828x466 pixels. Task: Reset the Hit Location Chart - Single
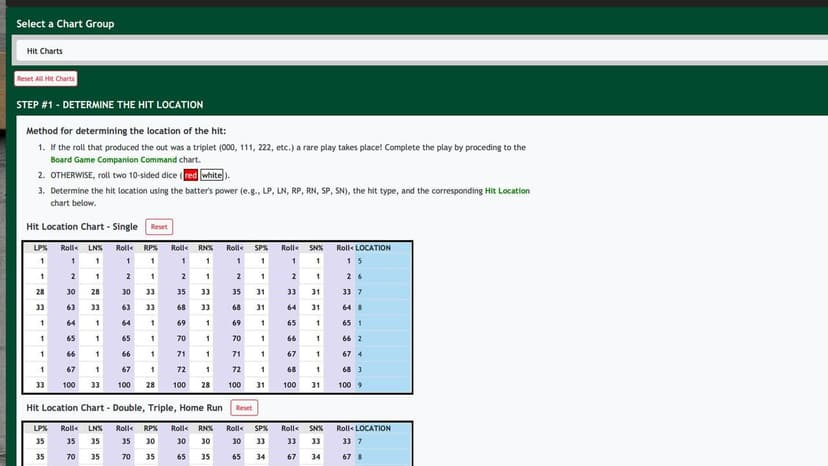159,227
